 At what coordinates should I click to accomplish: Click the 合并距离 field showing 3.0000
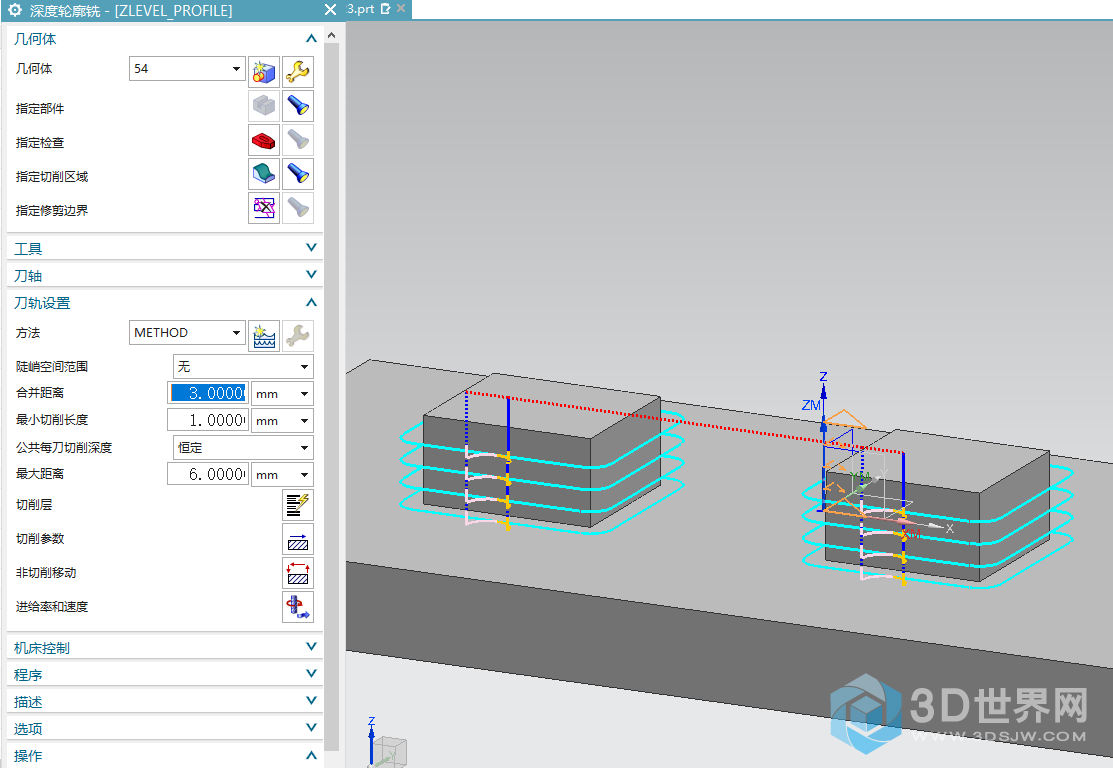click(208, 393)
